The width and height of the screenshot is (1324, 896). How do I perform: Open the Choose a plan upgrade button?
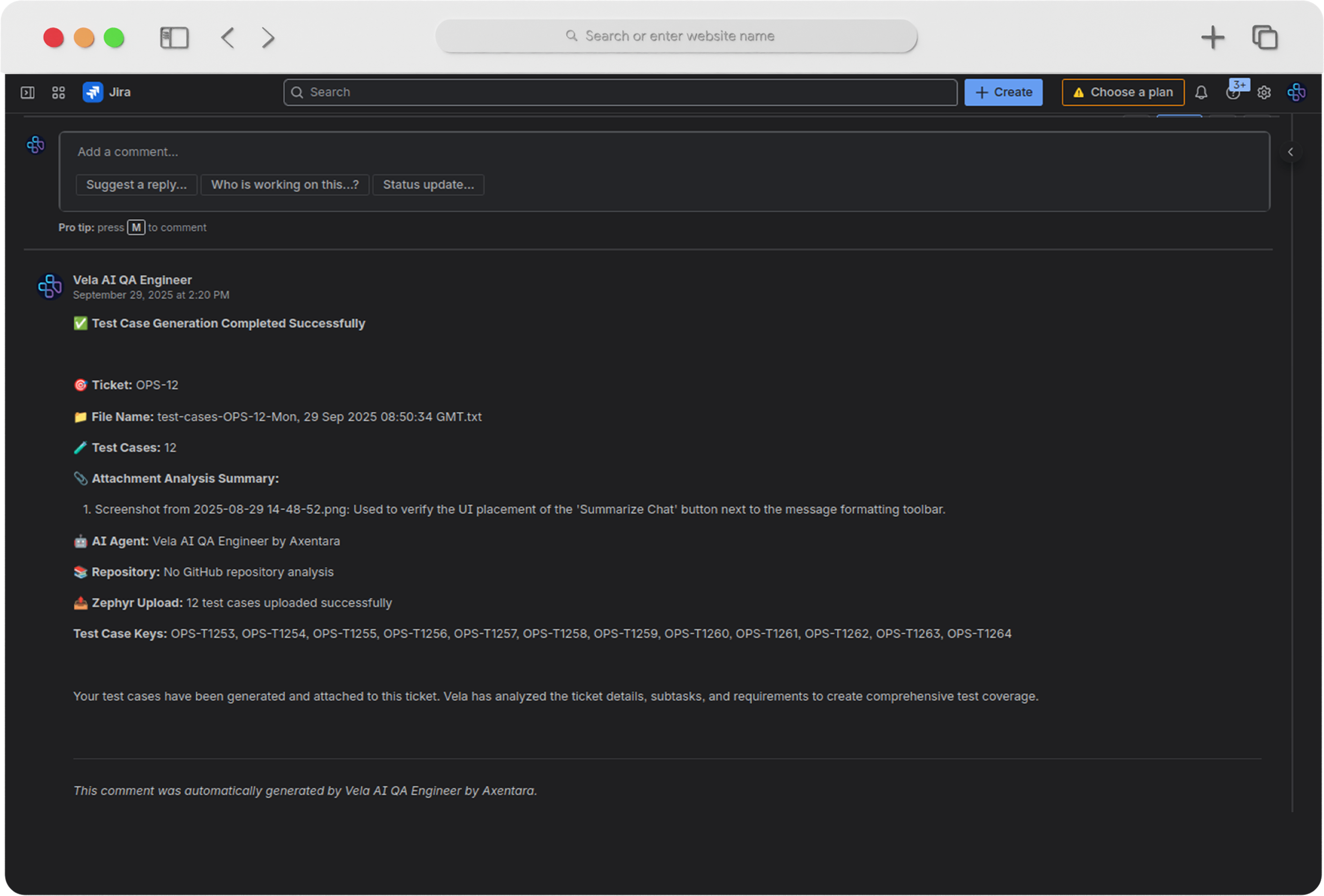pos(1122,92)
